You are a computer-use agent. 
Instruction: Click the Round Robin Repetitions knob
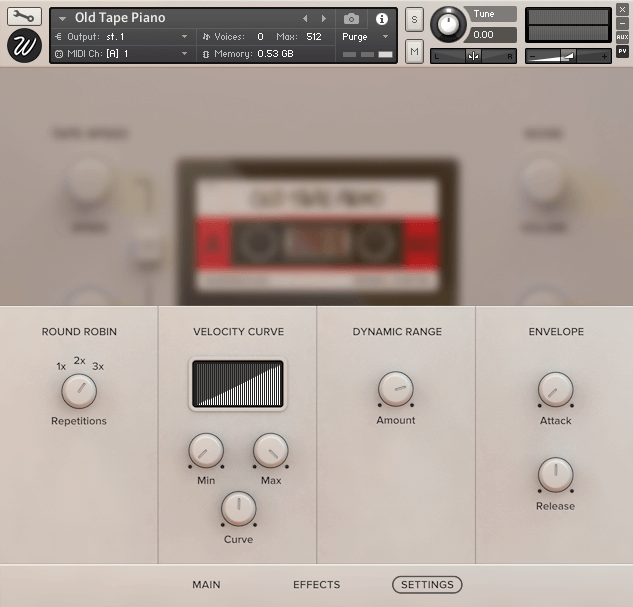79,391
